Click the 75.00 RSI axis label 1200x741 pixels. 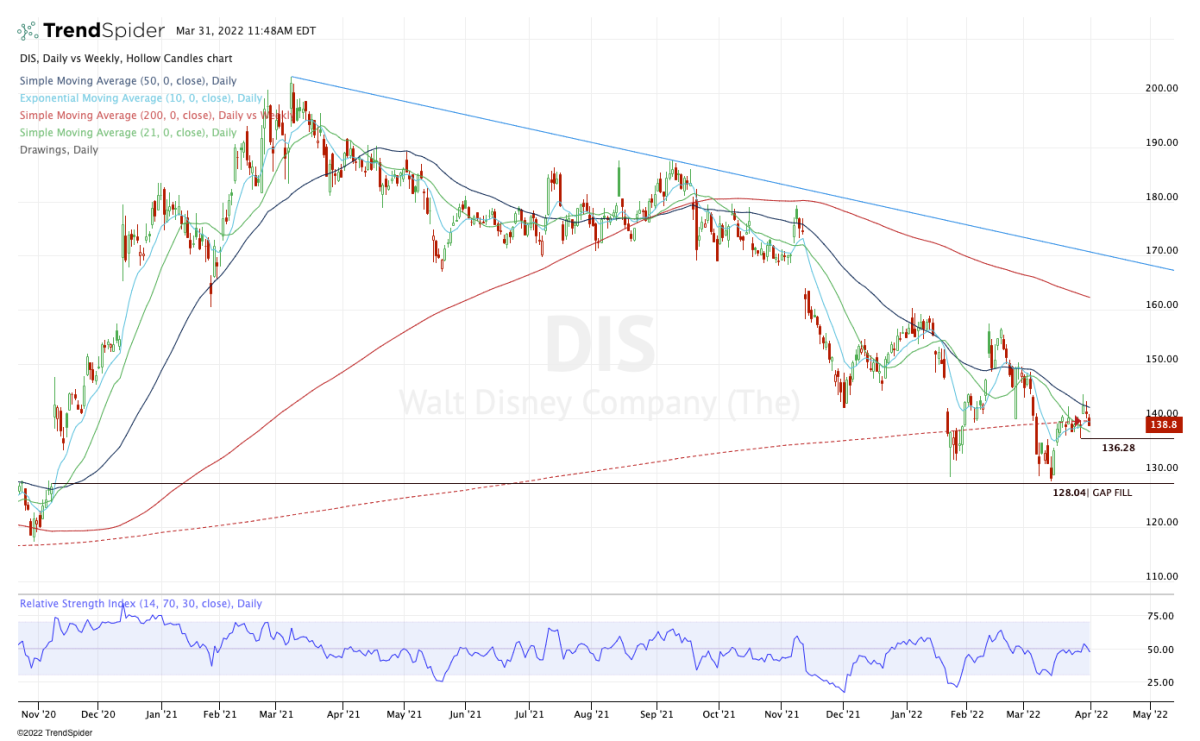pyautogui.click(x=1161, y=616)
